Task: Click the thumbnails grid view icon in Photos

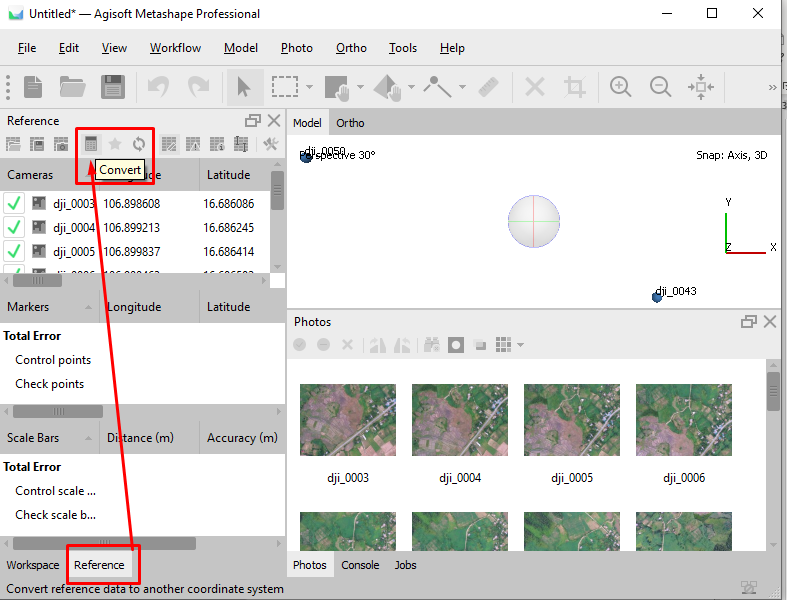Action: point(503,345)
